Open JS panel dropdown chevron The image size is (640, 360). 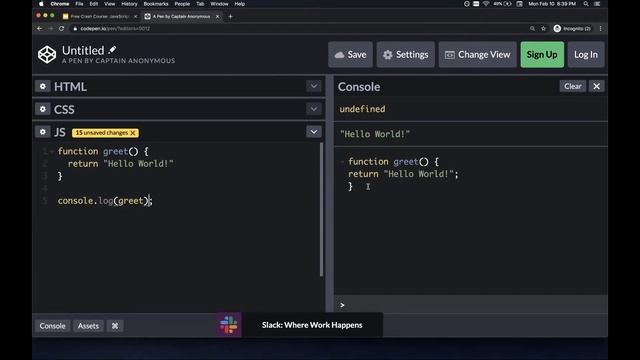pyautogui.click(x=313, y=132)
